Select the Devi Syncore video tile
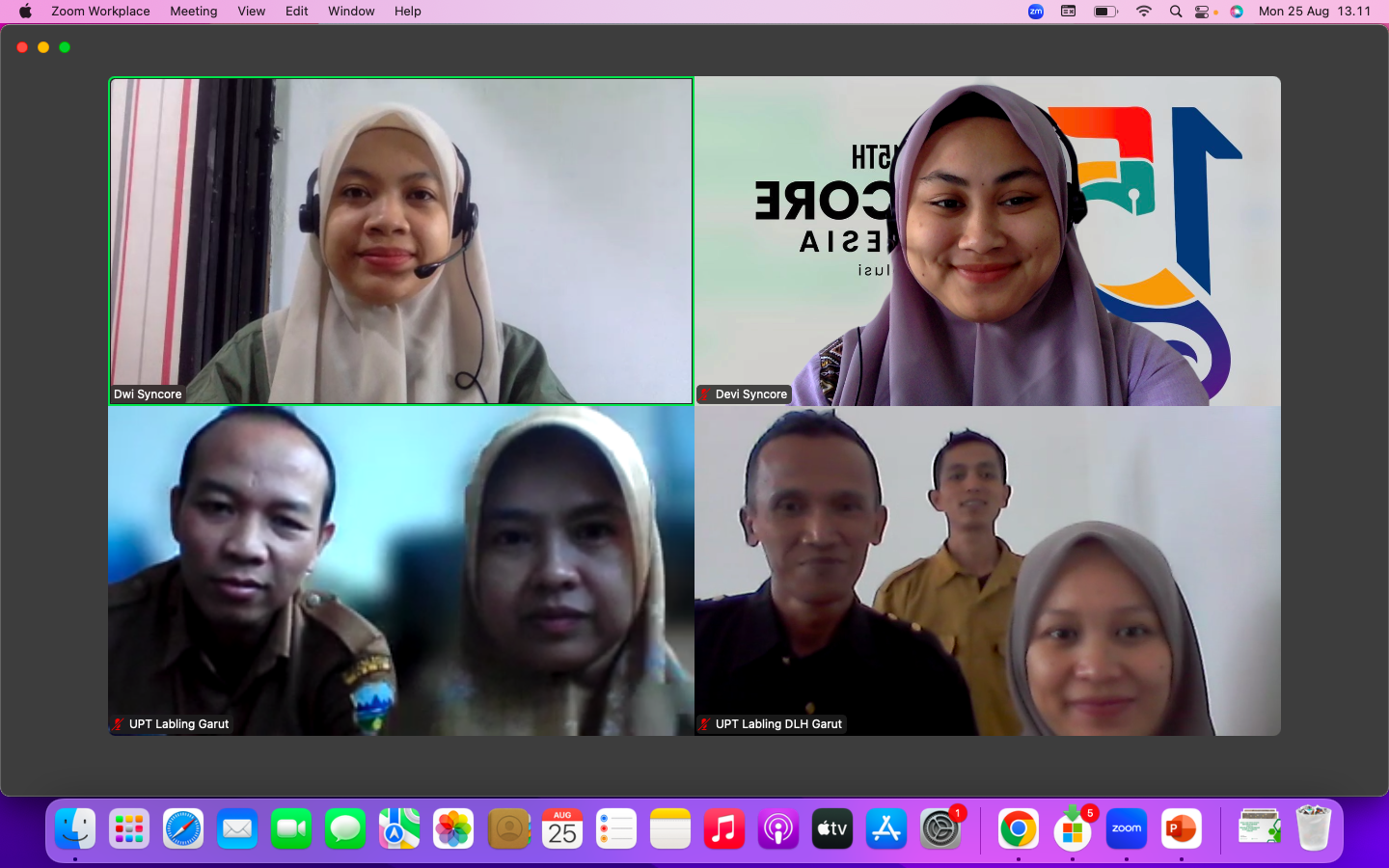Screen dimensions: 1389x868 (988, 241)
